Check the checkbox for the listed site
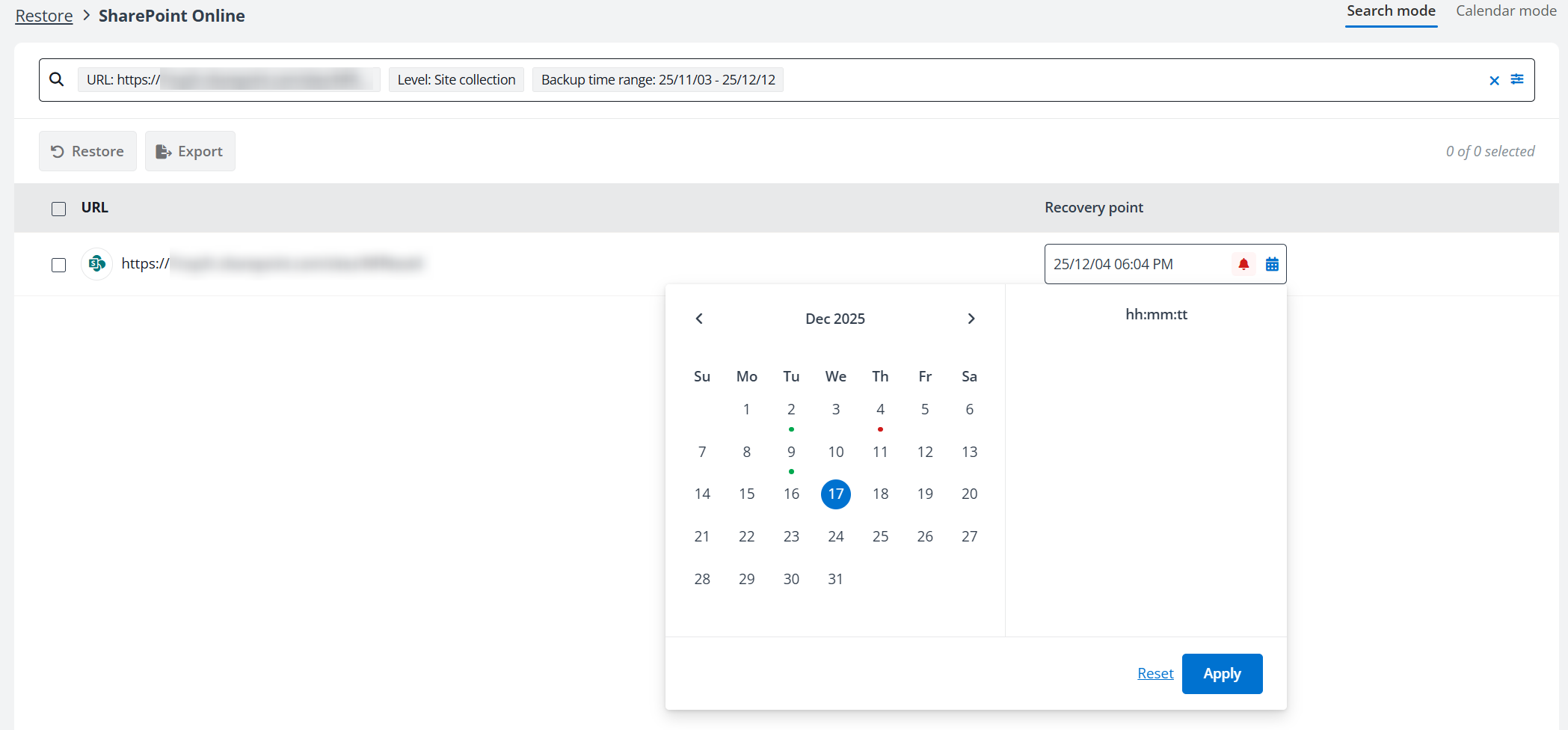The width and height of the screenshot is (1568, 730). pyautogui.click(x=58, y=265)
